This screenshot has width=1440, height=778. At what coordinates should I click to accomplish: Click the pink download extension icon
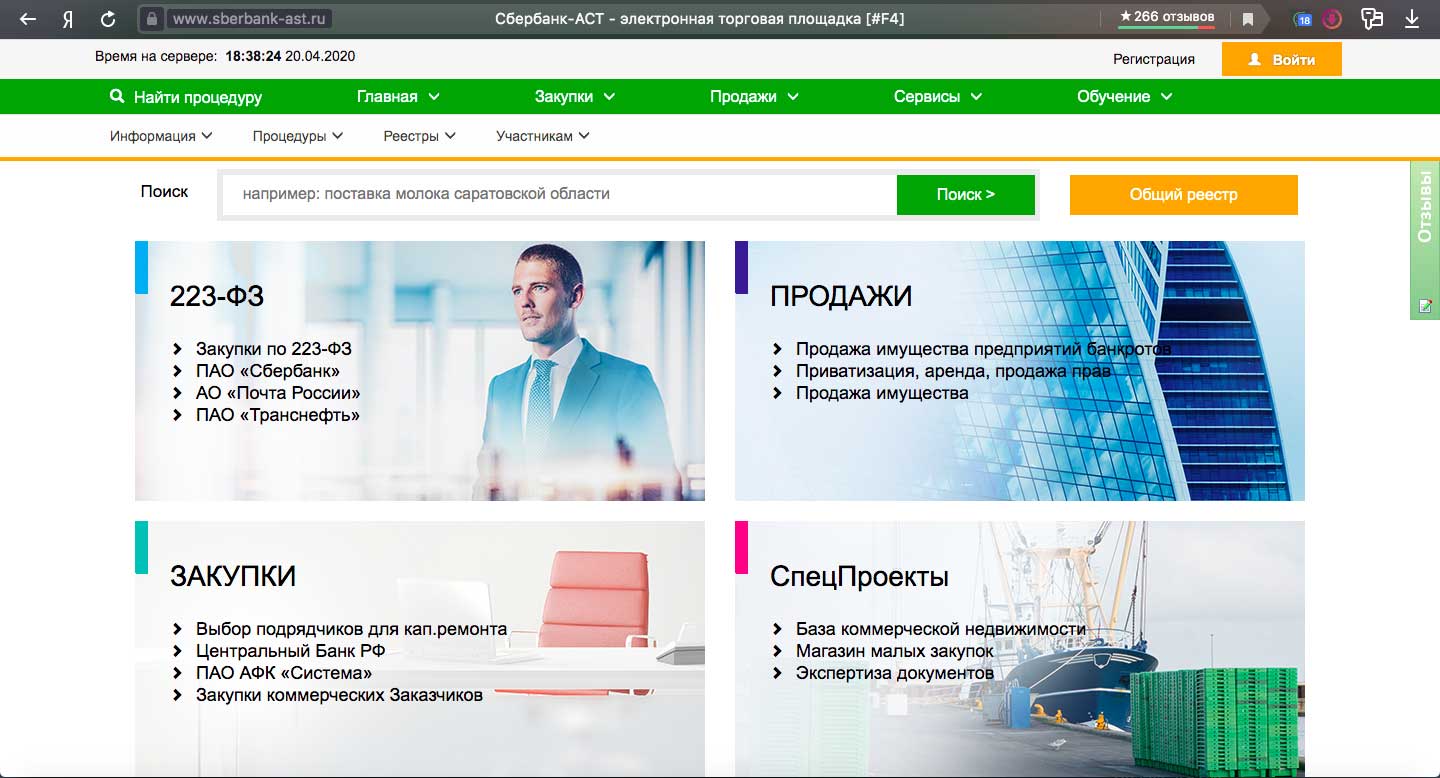tap(1331, 19)
